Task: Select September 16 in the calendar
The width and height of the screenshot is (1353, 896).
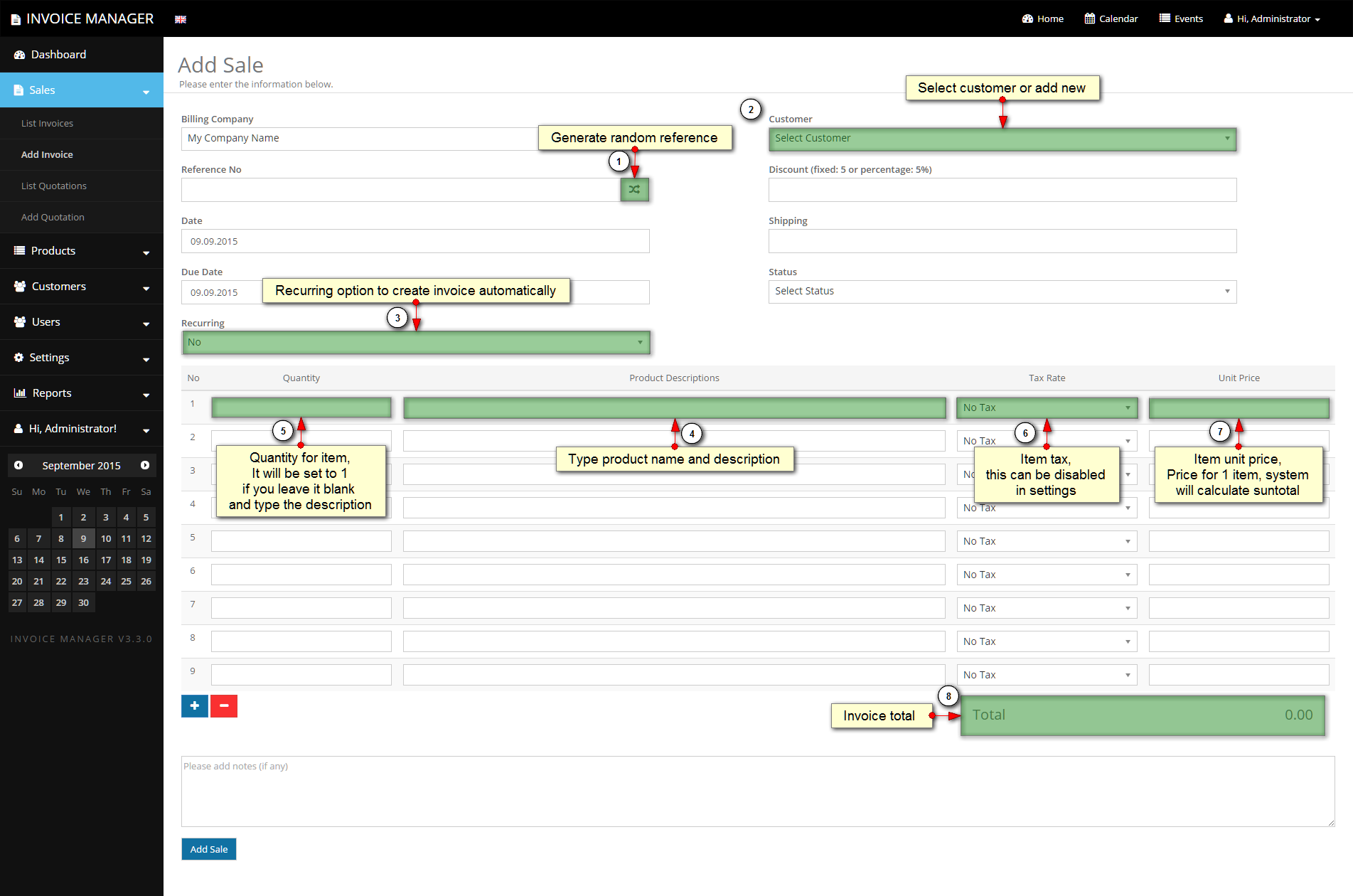Action: (x=83, y=560)
